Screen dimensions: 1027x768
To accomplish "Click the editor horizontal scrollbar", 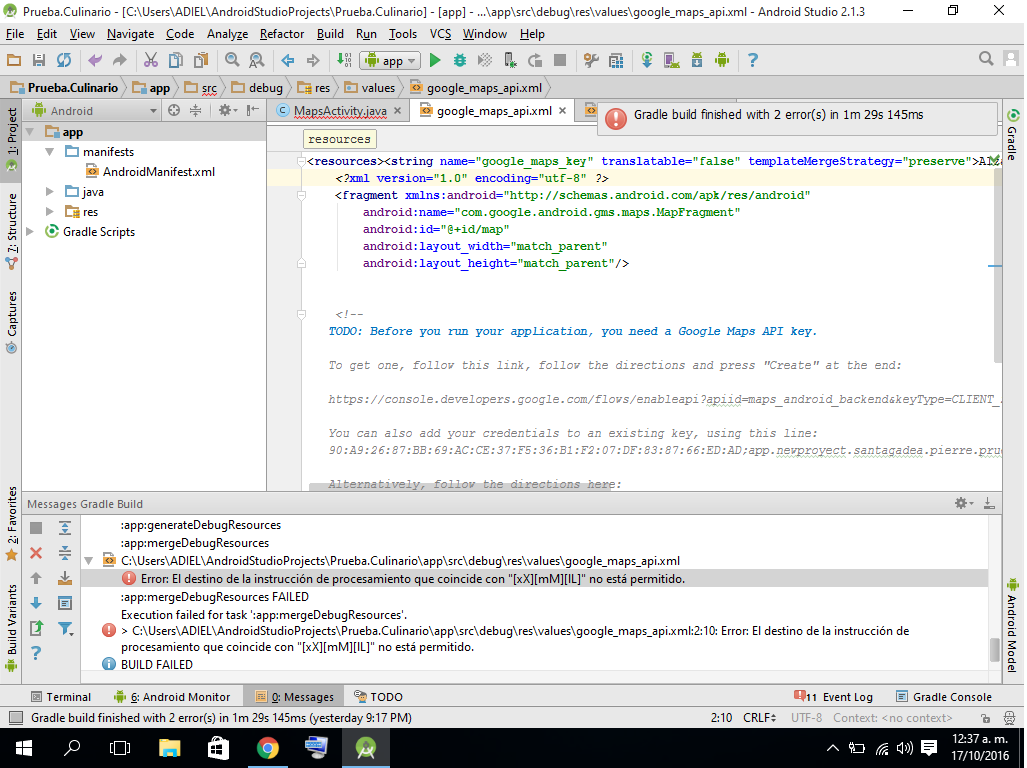I will pos(461,487).
